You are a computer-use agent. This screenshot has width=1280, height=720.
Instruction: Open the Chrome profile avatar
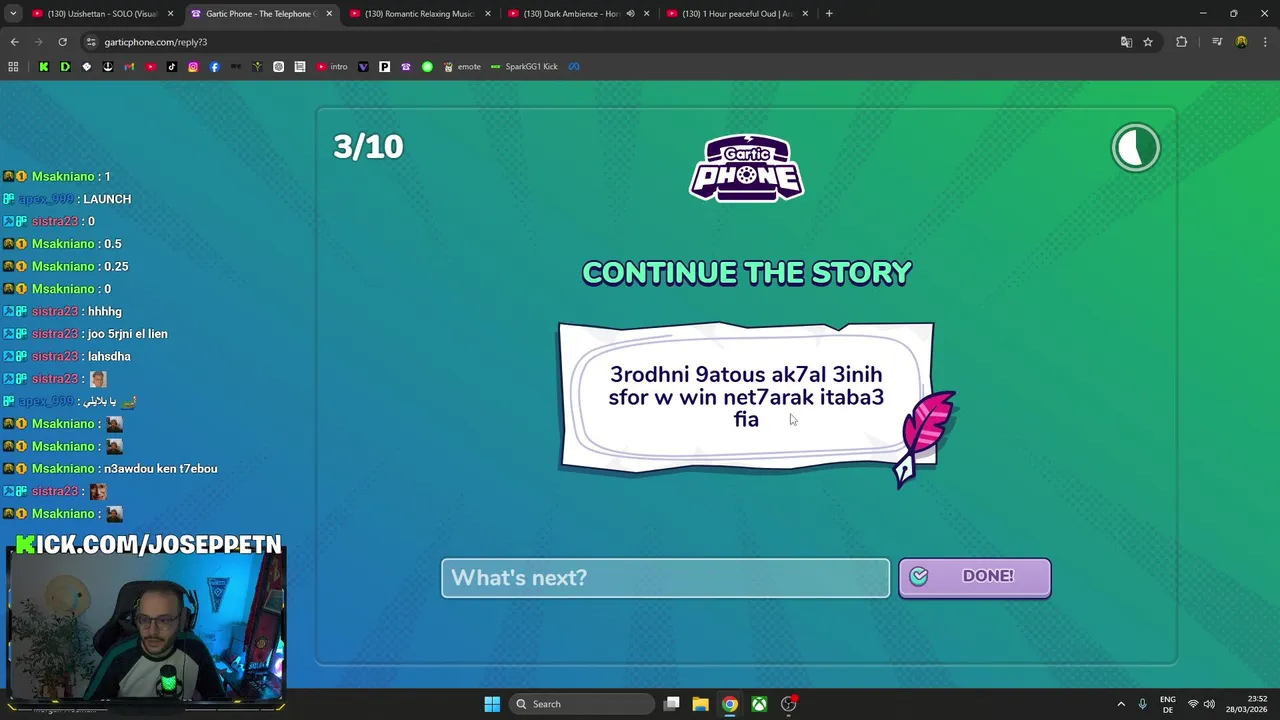1241,42
